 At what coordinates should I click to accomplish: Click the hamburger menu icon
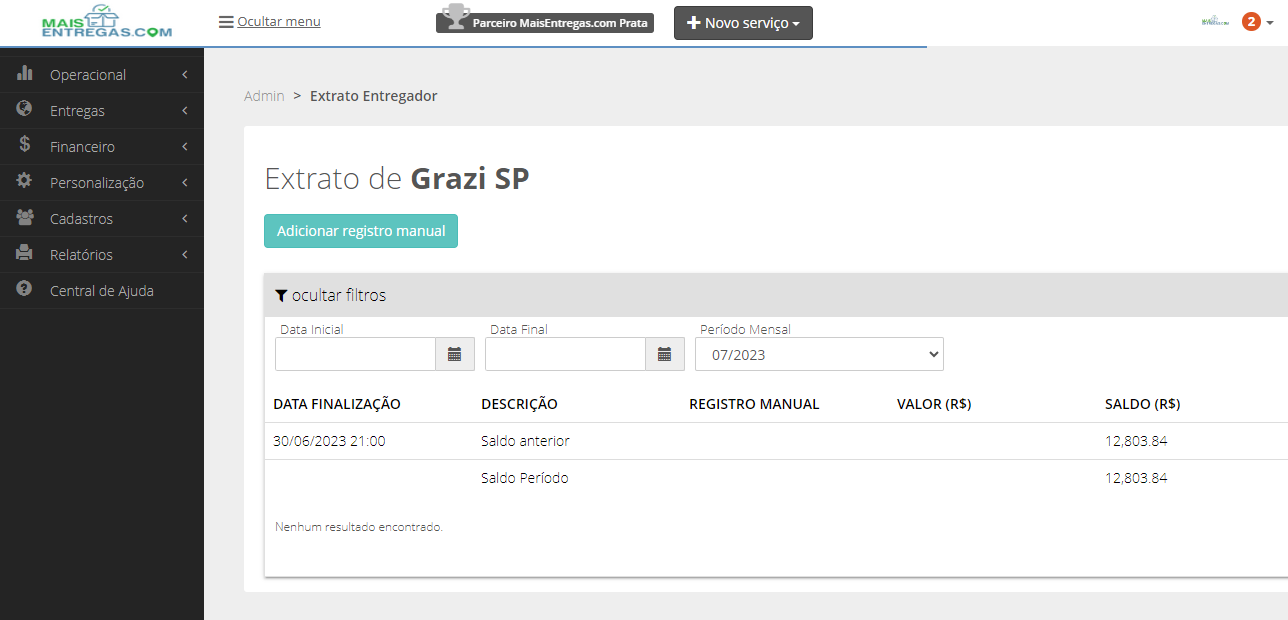pyautogui.click(x=226, y=21)
